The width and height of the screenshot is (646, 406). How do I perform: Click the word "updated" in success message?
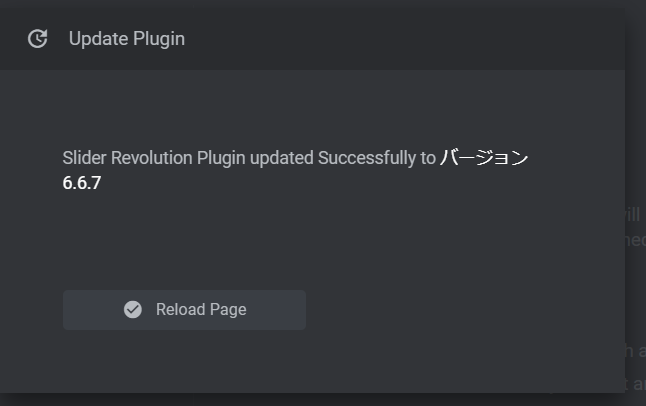point(281,158)
